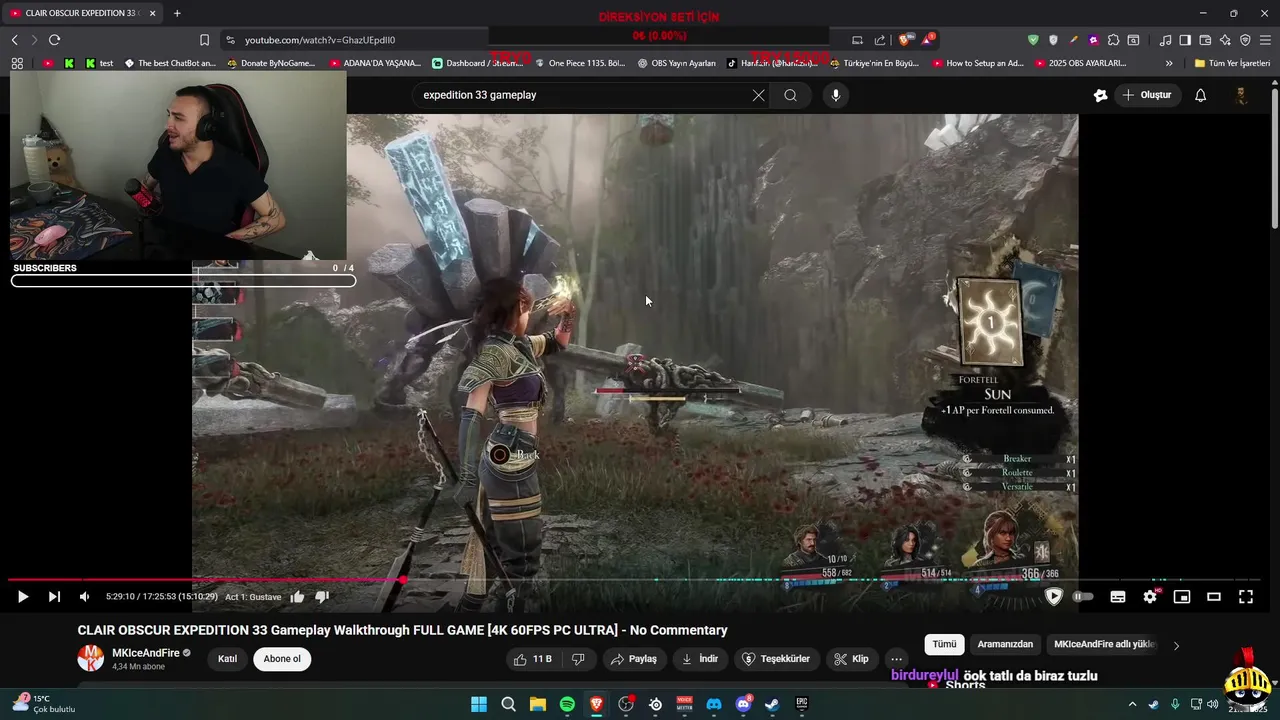
Task: Open the browser extensions puzzle icon
Action: (1113, 40)
